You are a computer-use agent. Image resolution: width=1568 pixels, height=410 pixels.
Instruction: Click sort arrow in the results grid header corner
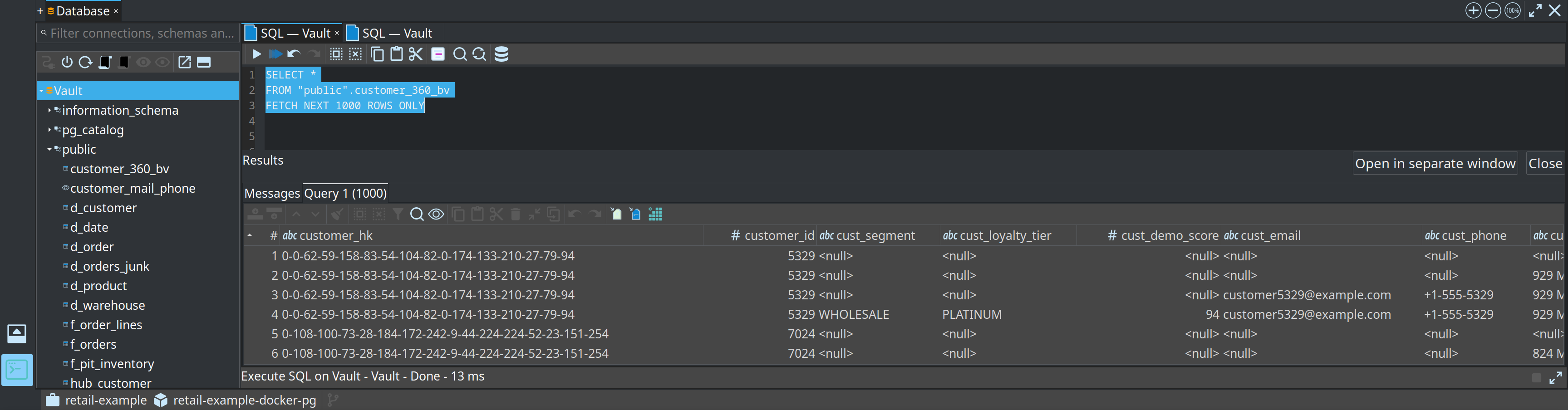coord(250,235)
